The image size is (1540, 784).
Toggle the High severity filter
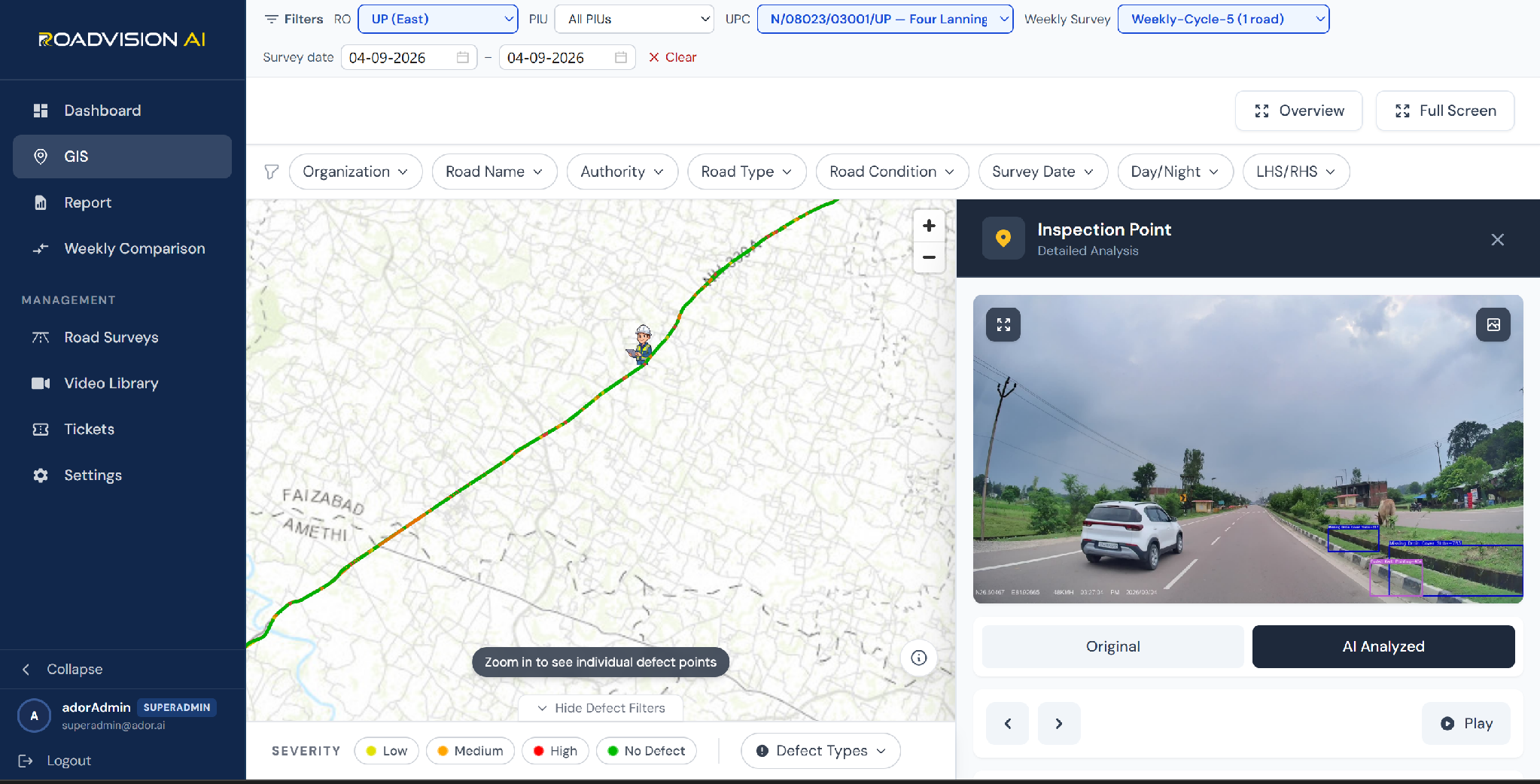[555, 751]
